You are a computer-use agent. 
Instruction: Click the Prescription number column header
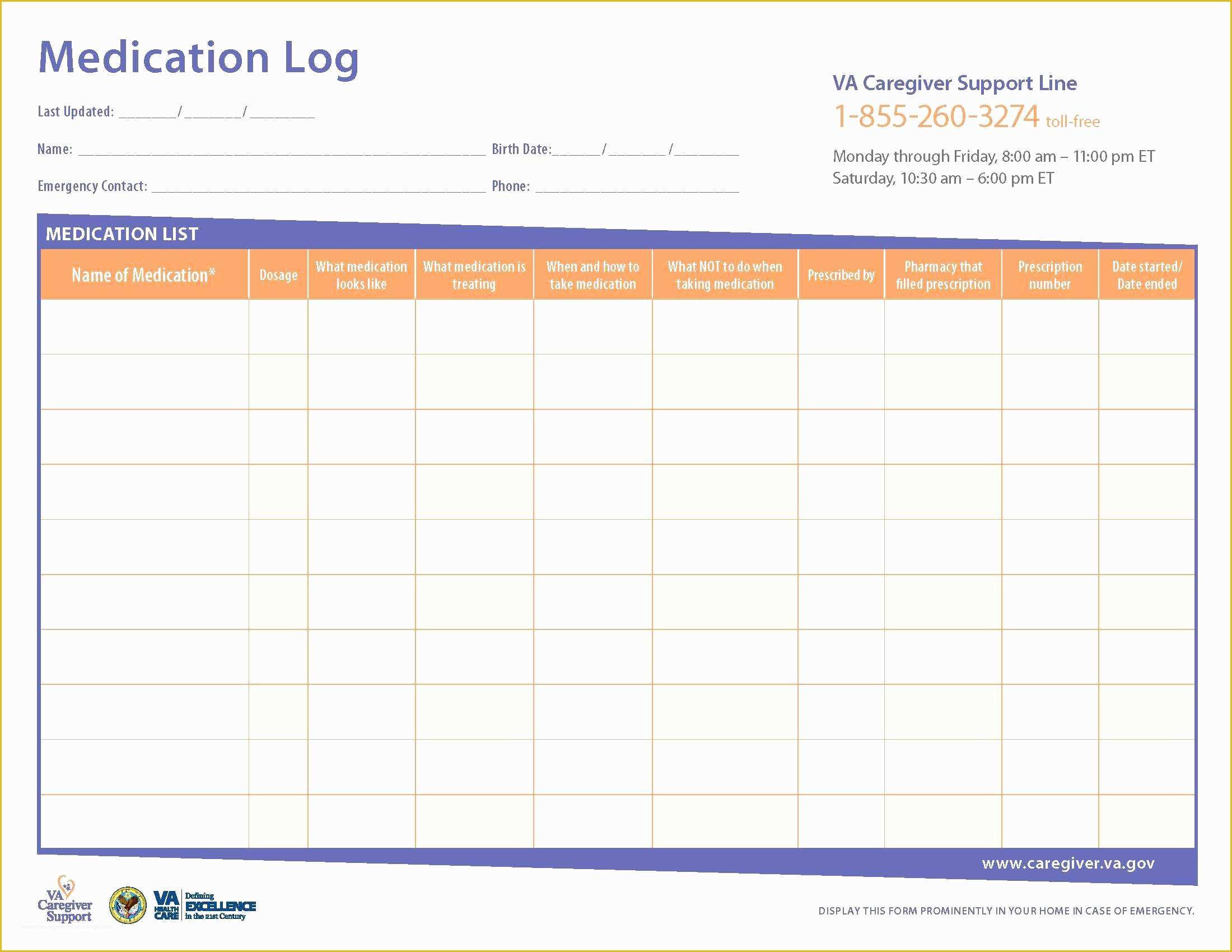pos(1050,274)
